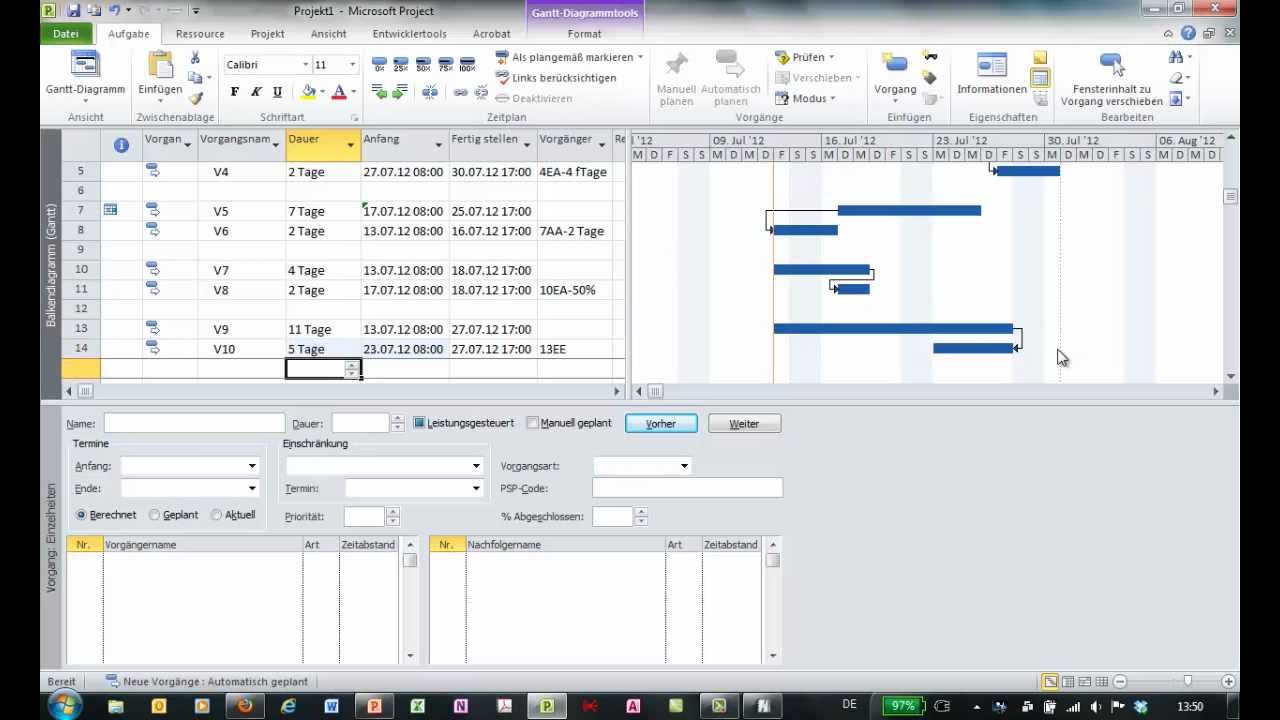Click the font color red A swatch
Screen dimensions: 1280x720
pos(339,92)
